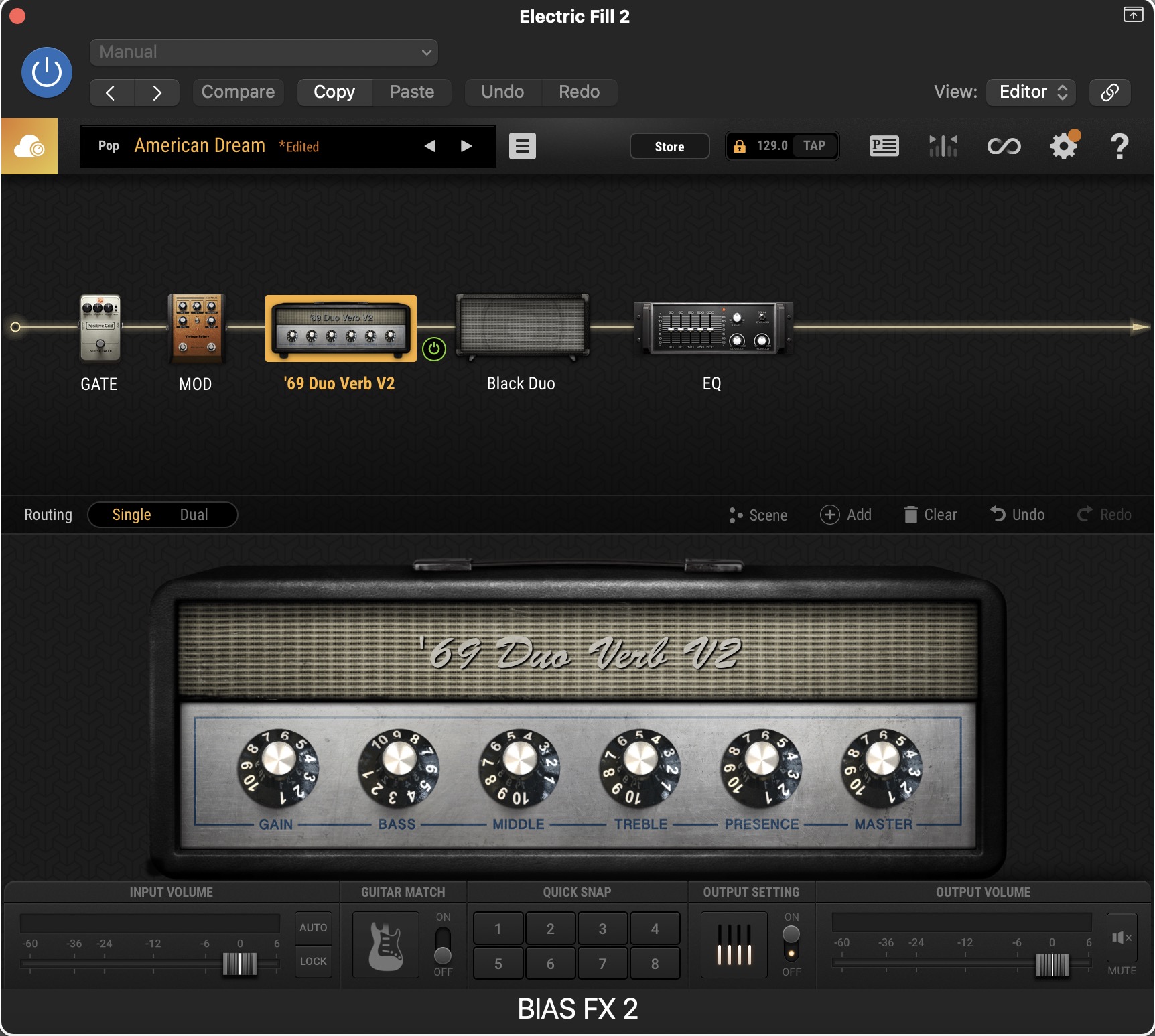Viewport: 1155px width, 1036px height.
Task: Select the Black Duo cabinet
Action: tap(522, 326)
